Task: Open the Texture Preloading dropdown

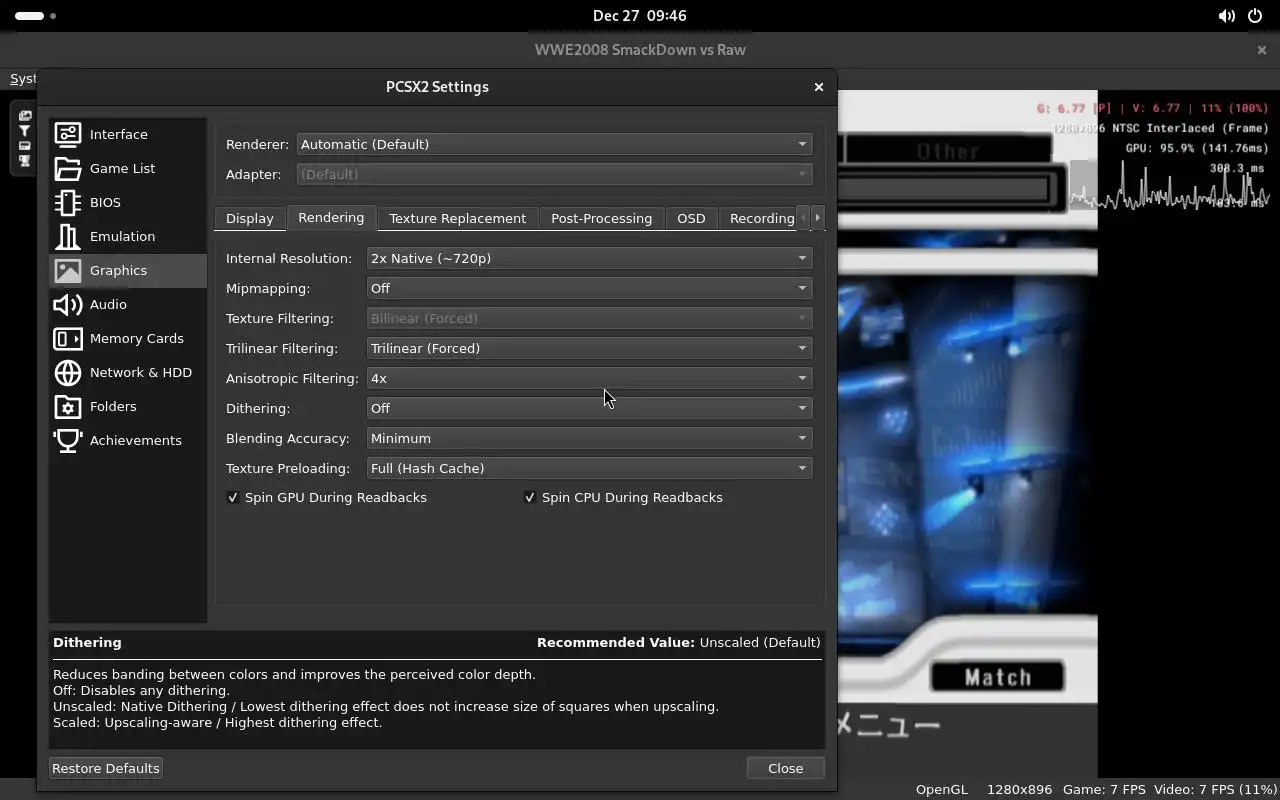Action: coord(589,468)
